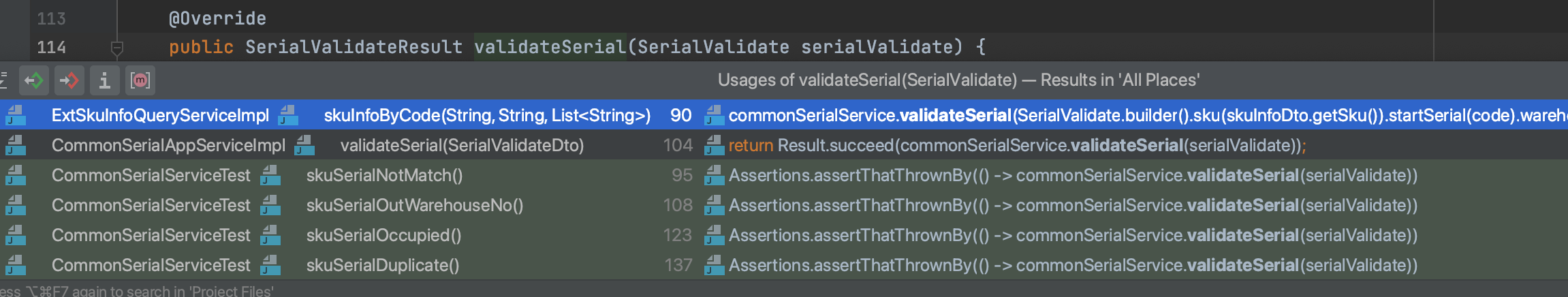Click validateSerial in the method declaration
This screenshot has width=1568, height=297.
[550, 47]
